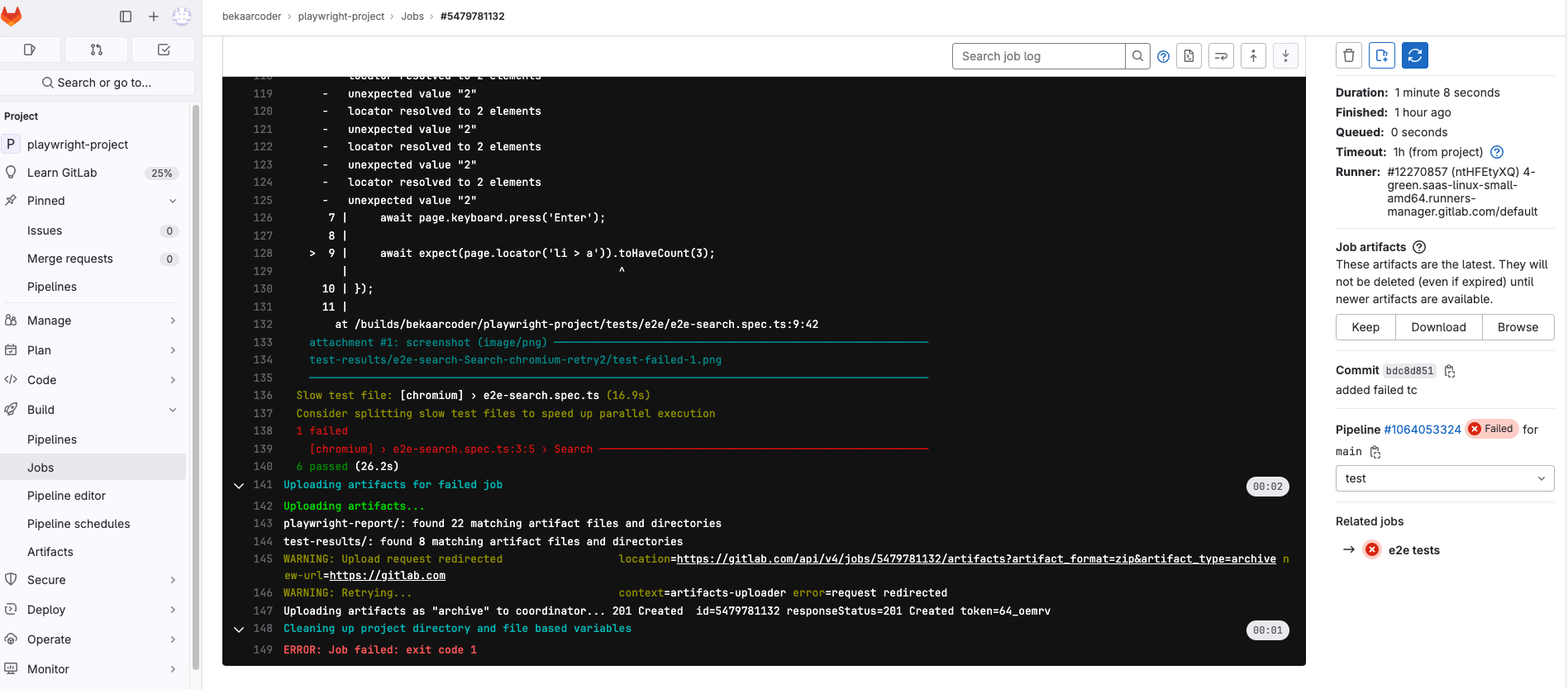Image resolution: width=1568 pixels, height=689 pixels.
Task: Click failed status icon of e2e tests
Action: point(1372,550)
